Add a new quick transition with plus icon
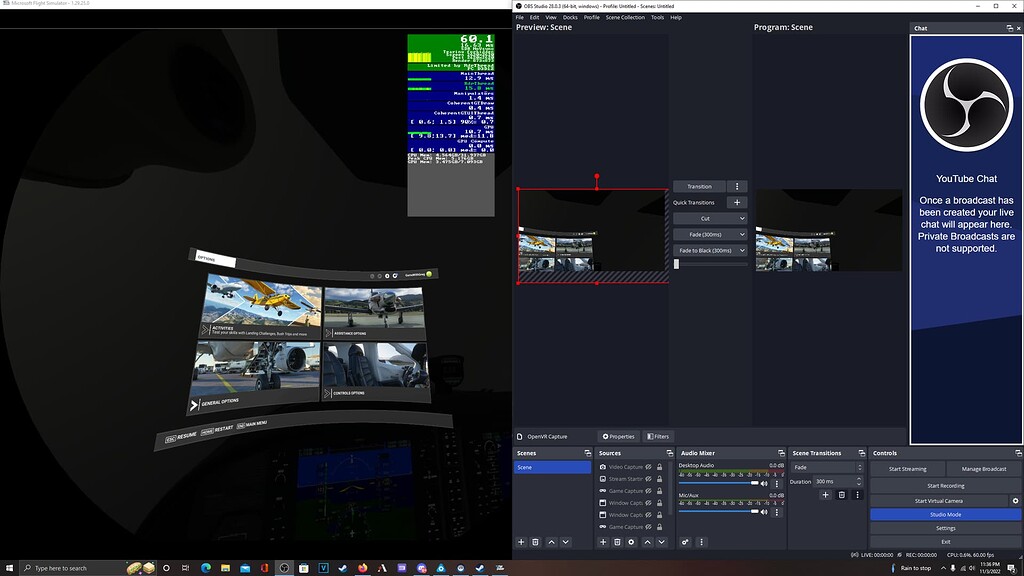This screenshot has height=576, width=1024. click(x=737, y=202)
